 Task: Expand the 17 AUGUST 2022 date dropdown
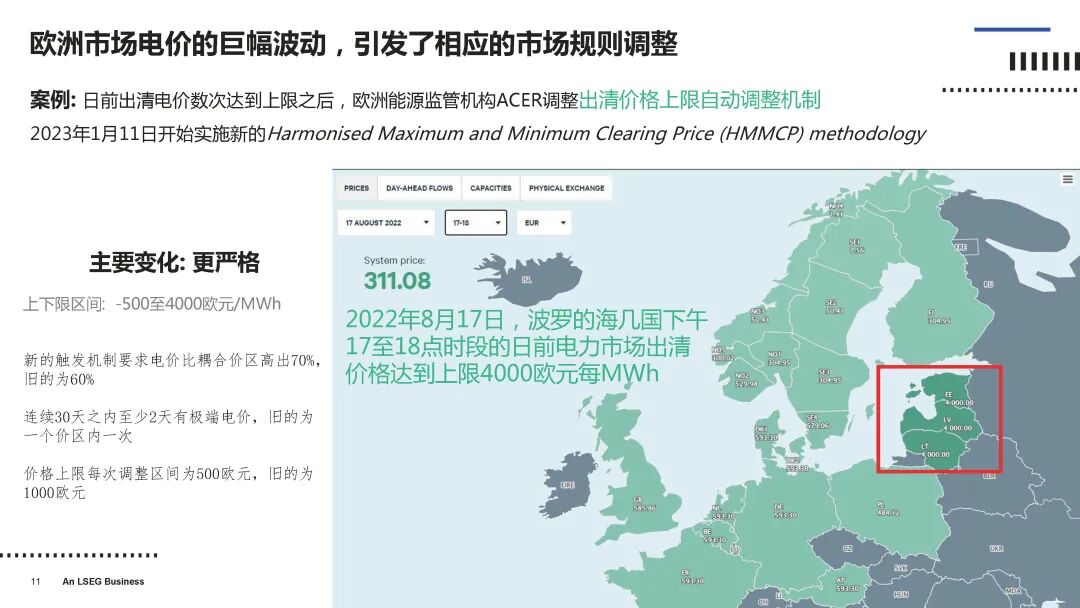386,222
